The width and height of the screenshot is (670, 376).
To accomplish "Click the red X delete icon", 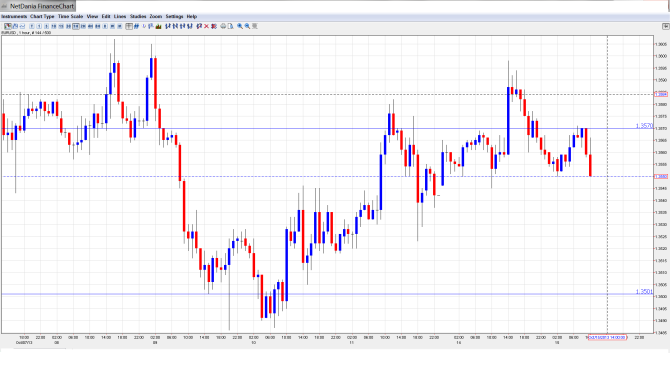I will pyautogui.click(x=206, y=26).
